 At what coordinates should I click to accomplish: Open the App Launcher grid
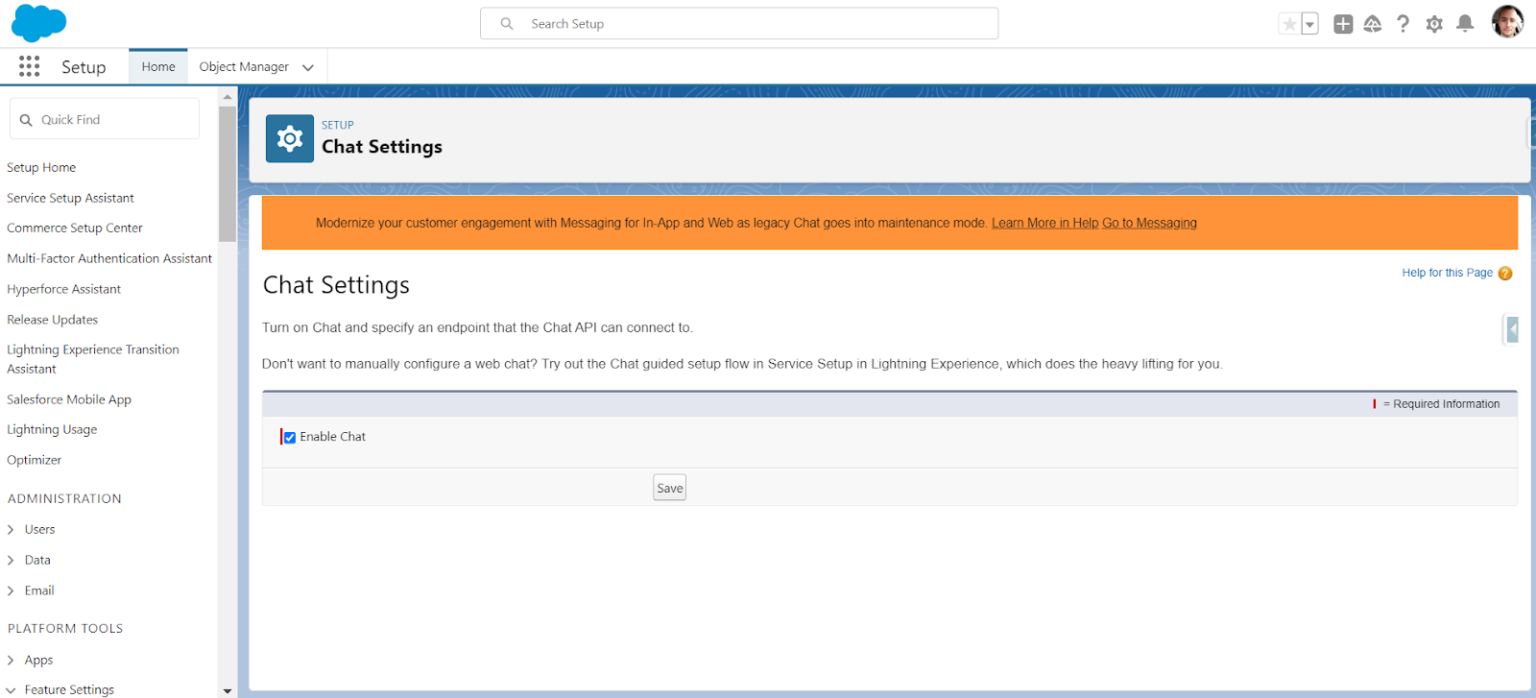coord(29,66)
